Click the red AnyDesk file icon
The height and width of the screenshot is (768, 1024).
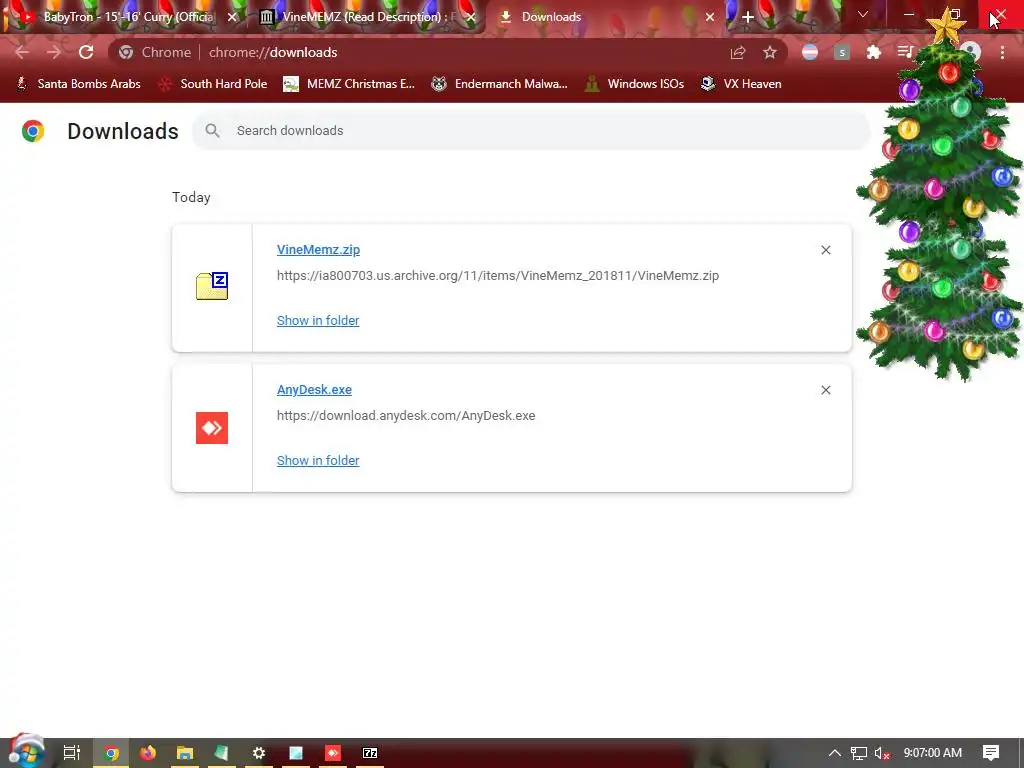tap(212, 428)
